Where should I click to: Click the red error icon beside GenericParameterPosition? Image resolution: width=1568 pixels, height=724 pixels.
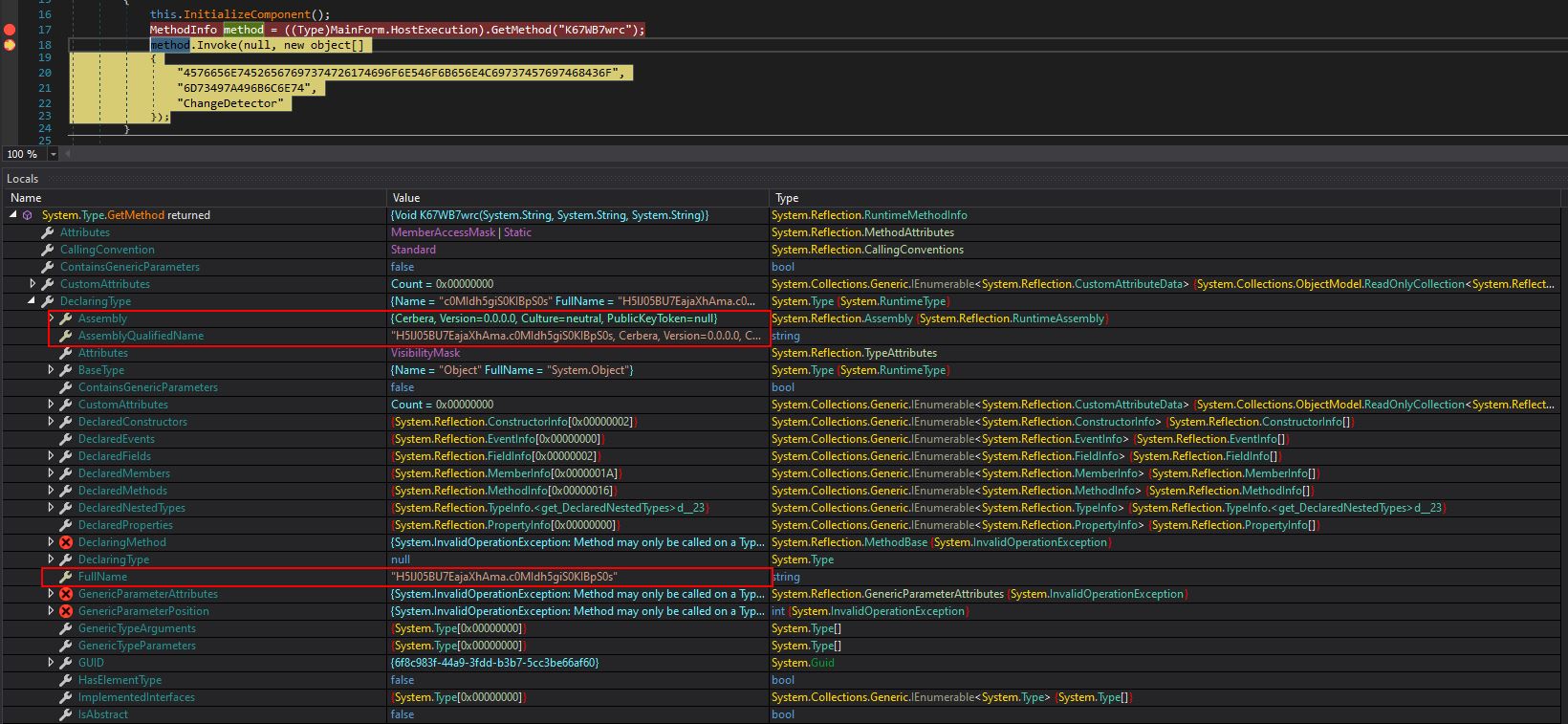(x=65, y=611)
